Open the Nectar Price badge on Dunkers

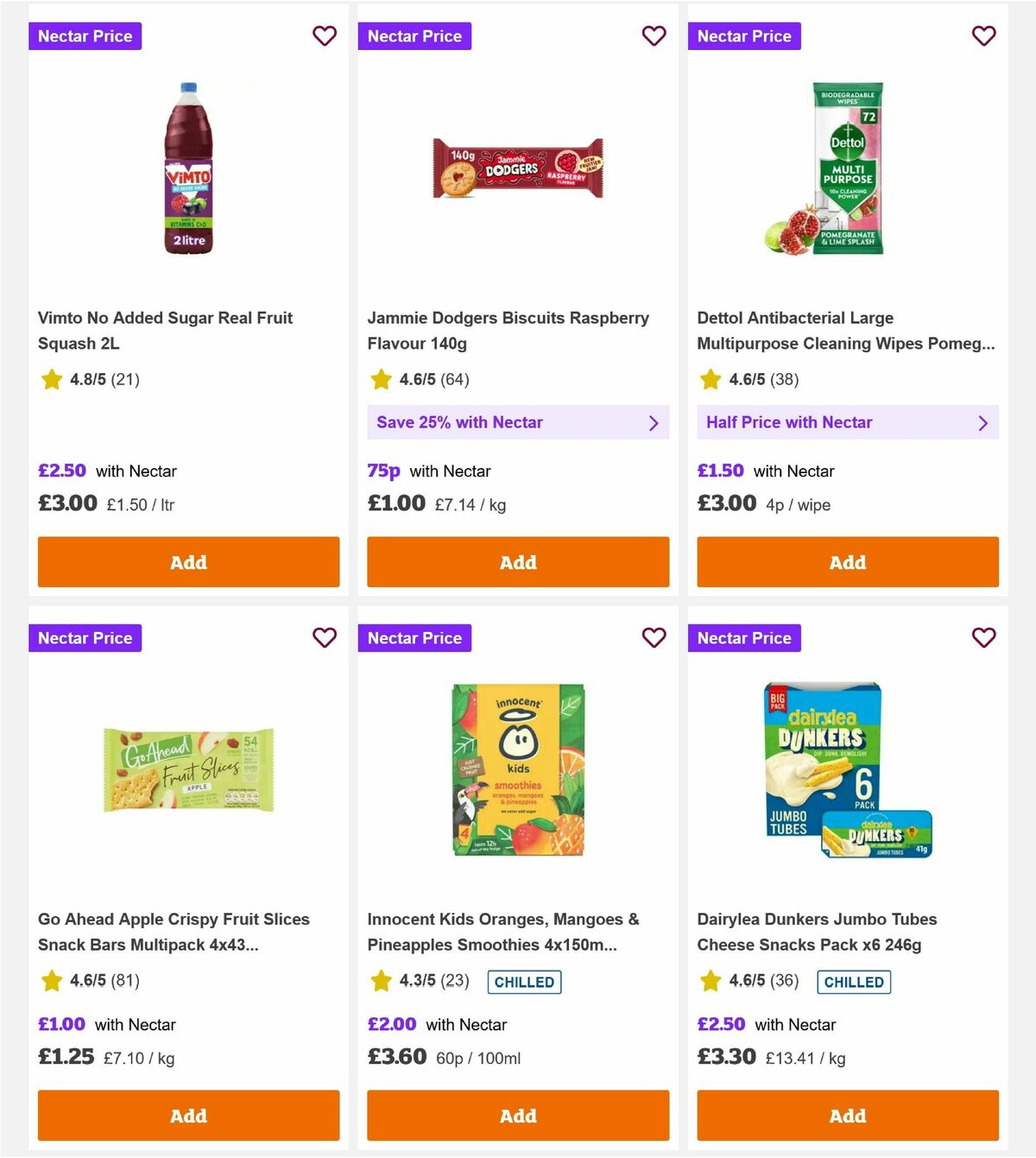(744, 638)
